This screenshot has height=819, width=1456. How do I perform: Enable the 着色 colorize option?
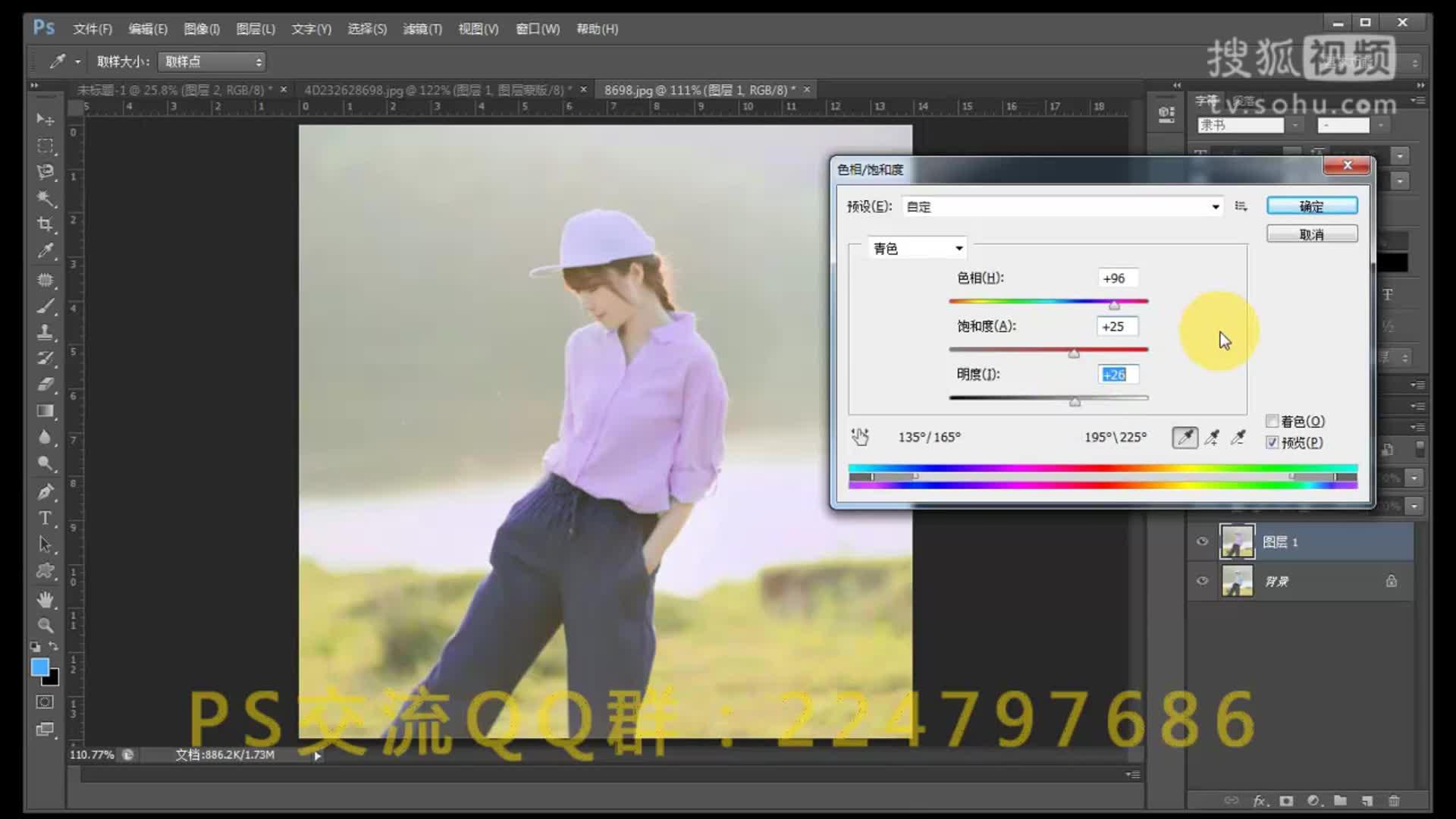point(1272,421)
